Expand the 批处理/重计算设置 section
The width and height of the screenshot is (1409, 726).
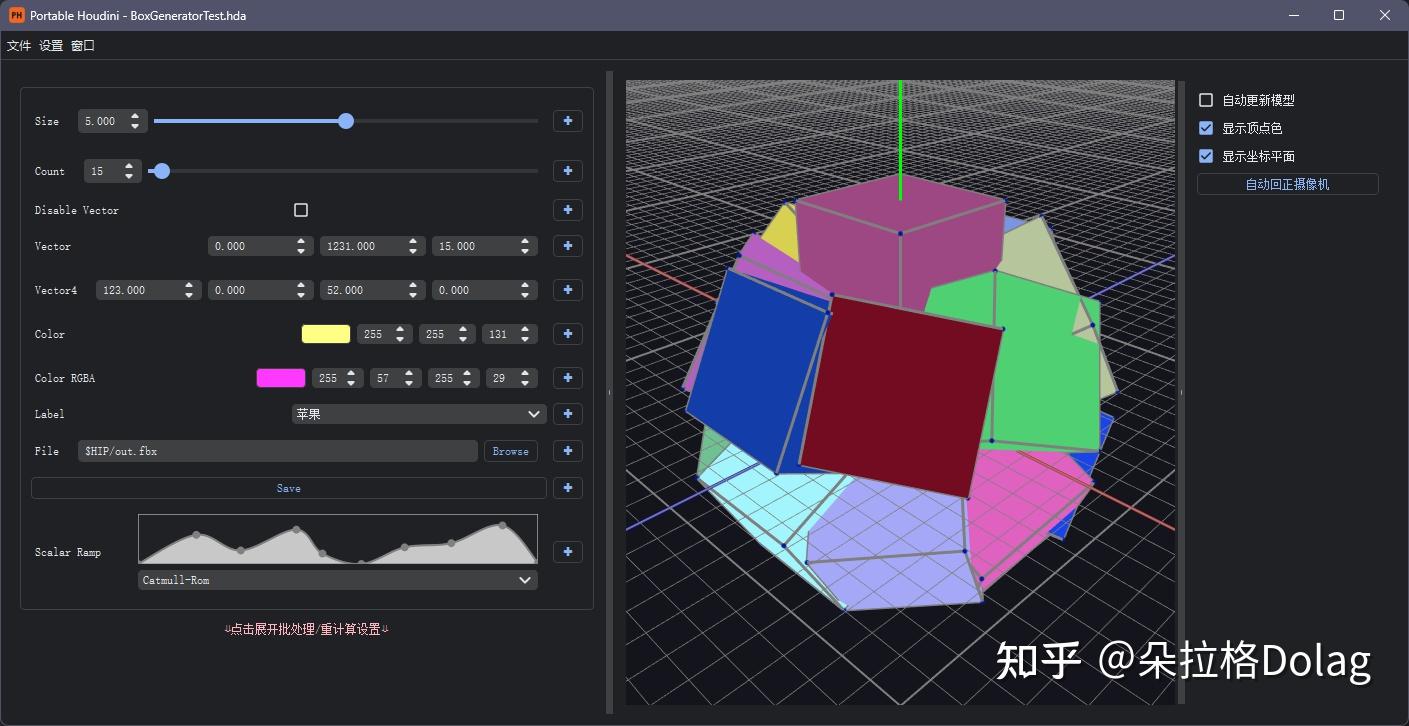click(307, 628)
